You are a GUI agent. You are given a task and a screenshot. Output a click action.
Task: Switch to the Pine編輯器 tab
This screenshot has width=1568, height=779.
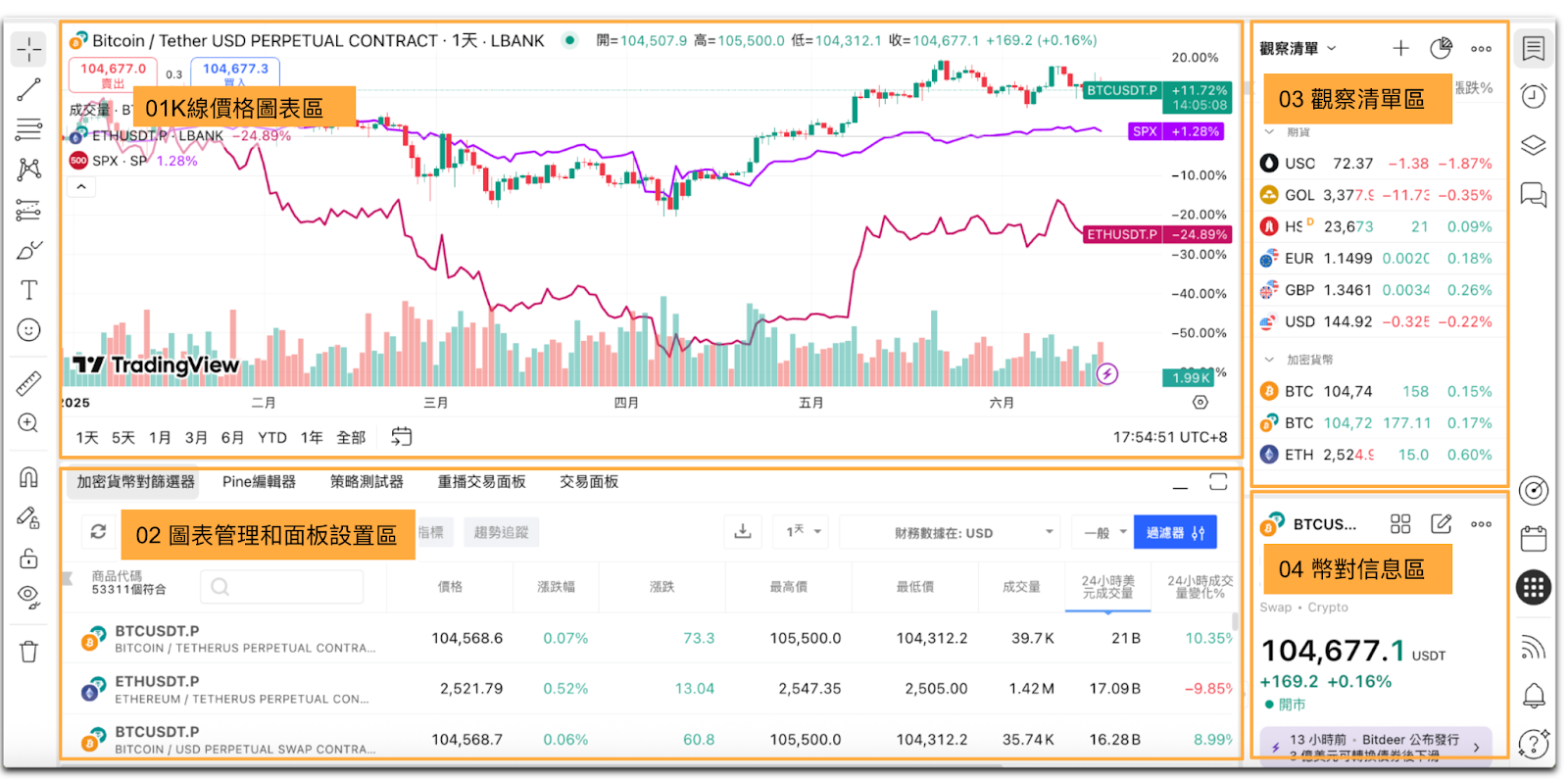tap(259, 482)
